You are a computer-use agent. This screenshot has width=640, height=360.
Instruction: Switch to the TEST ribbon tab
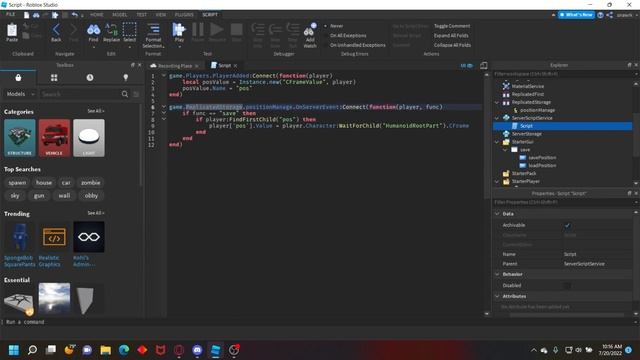[142, 15]
